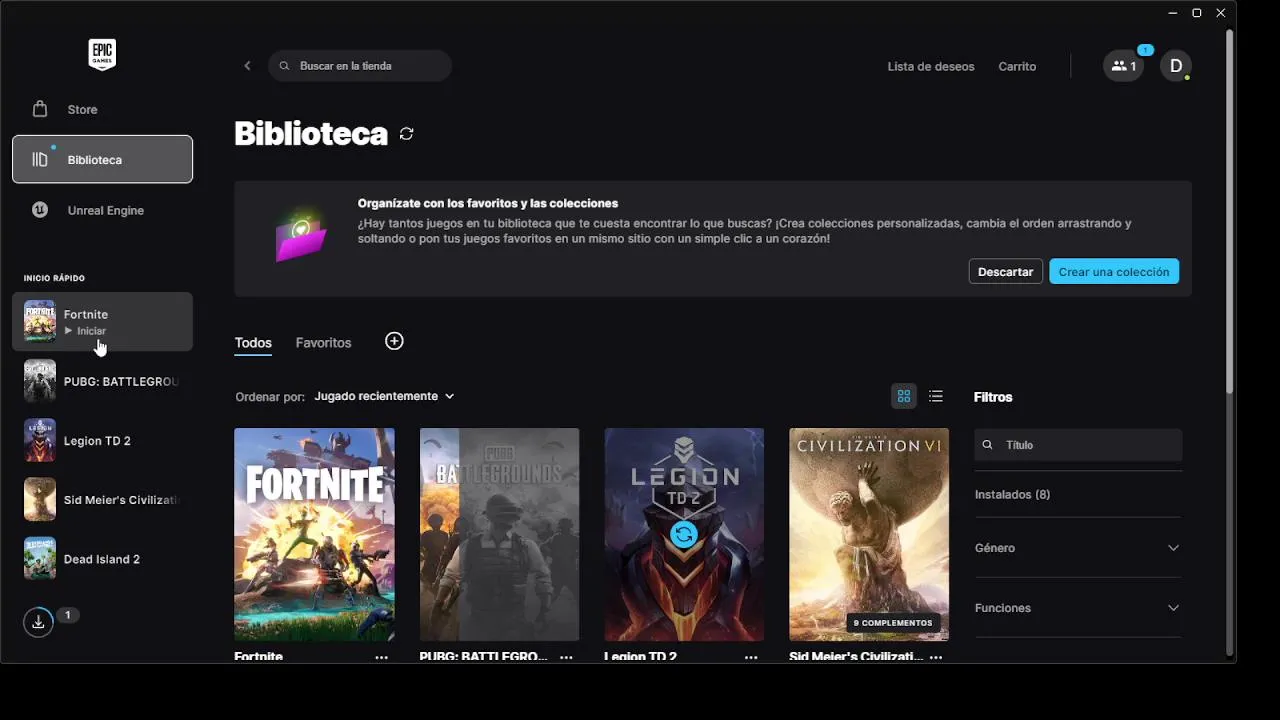1280x720 pixels.
Task: Add a new collection with plus icon
Action: click(394, 341)
